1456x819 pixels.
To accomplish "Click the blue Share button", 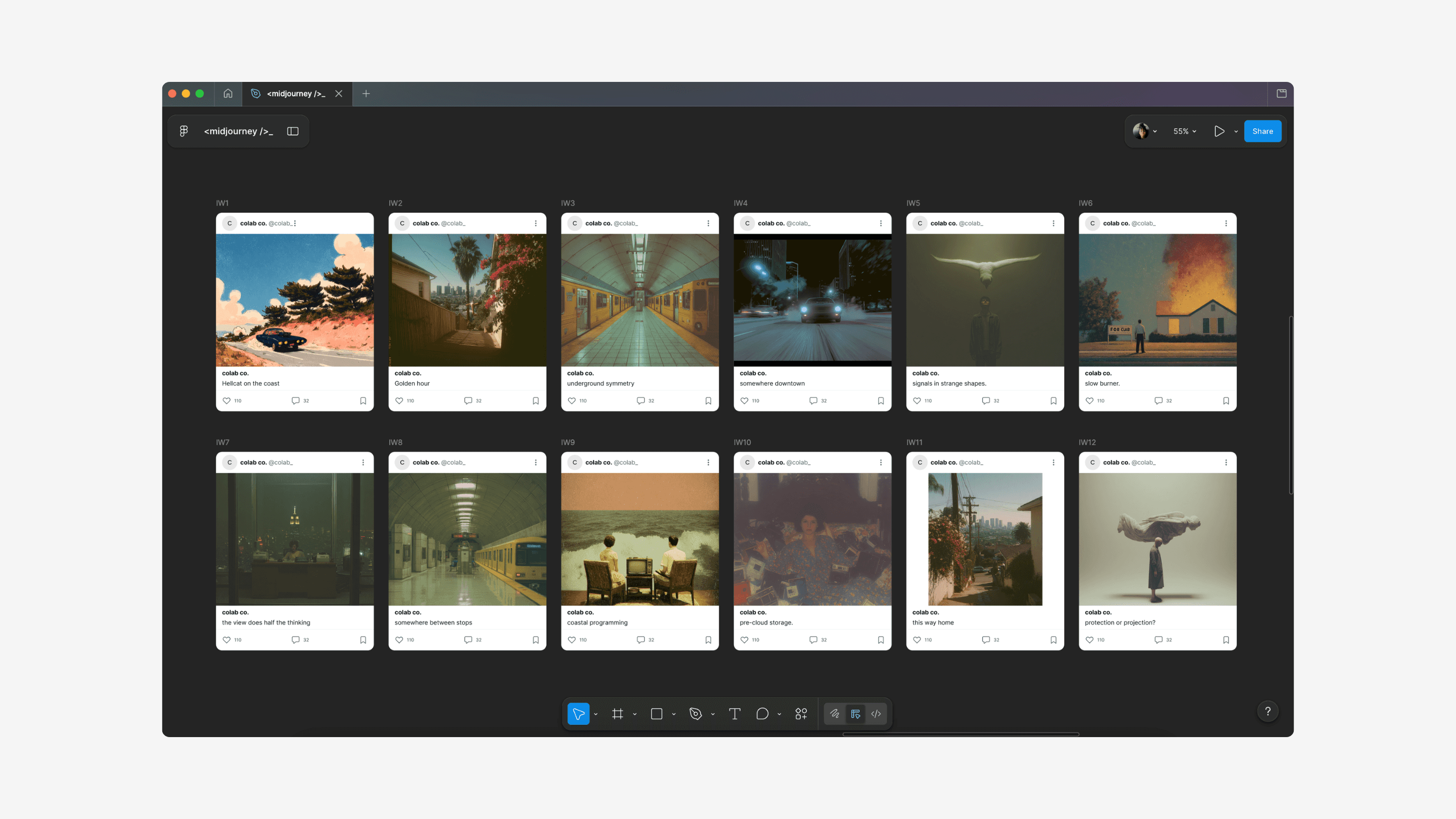I will tap(1262, 131).
